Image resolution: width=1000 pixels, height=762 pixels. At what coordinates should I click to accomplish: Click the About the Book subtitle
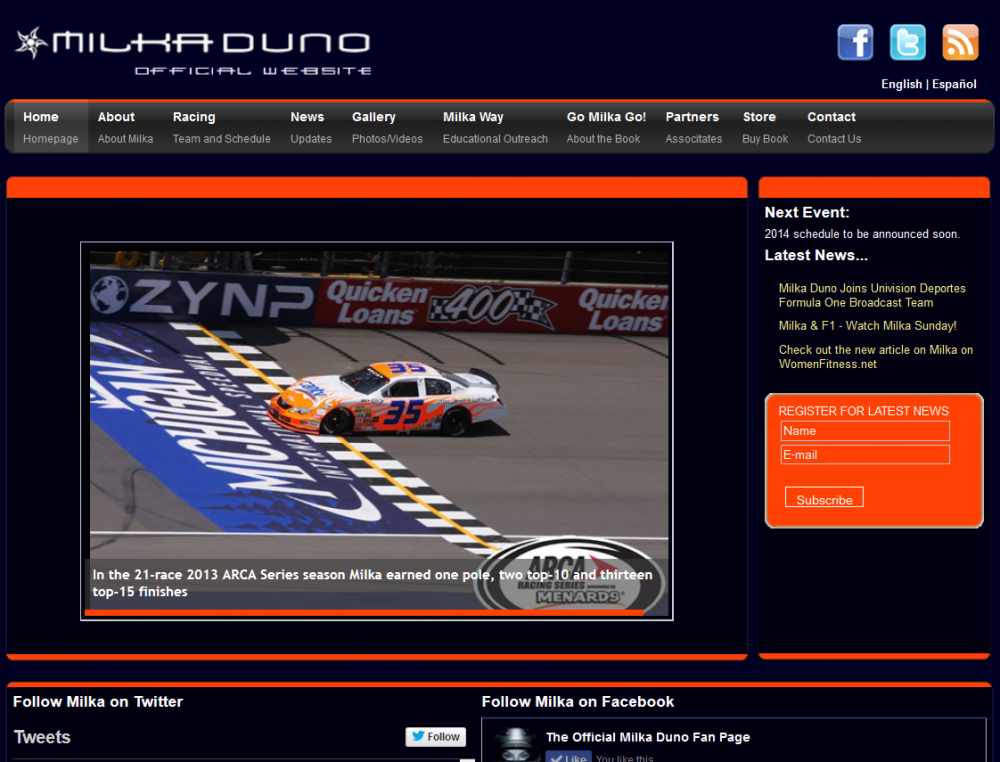point(603,139)
